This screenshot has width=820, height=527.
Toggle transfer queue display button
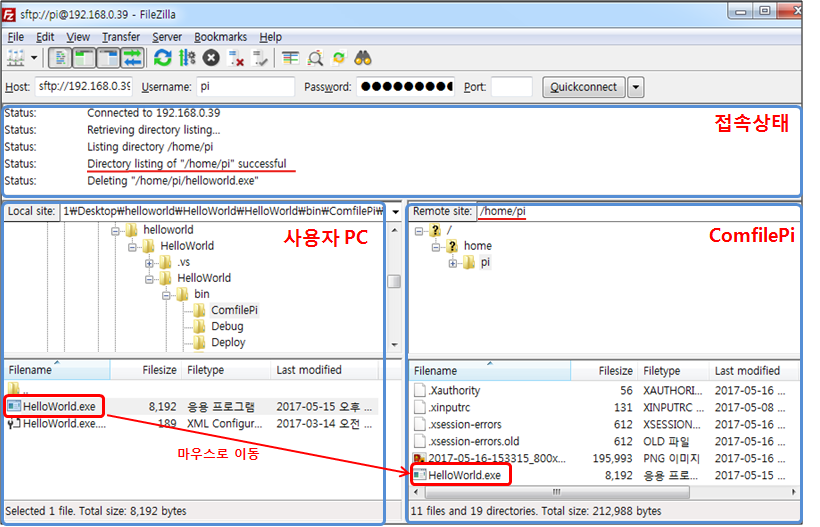[x=132, y=58]
